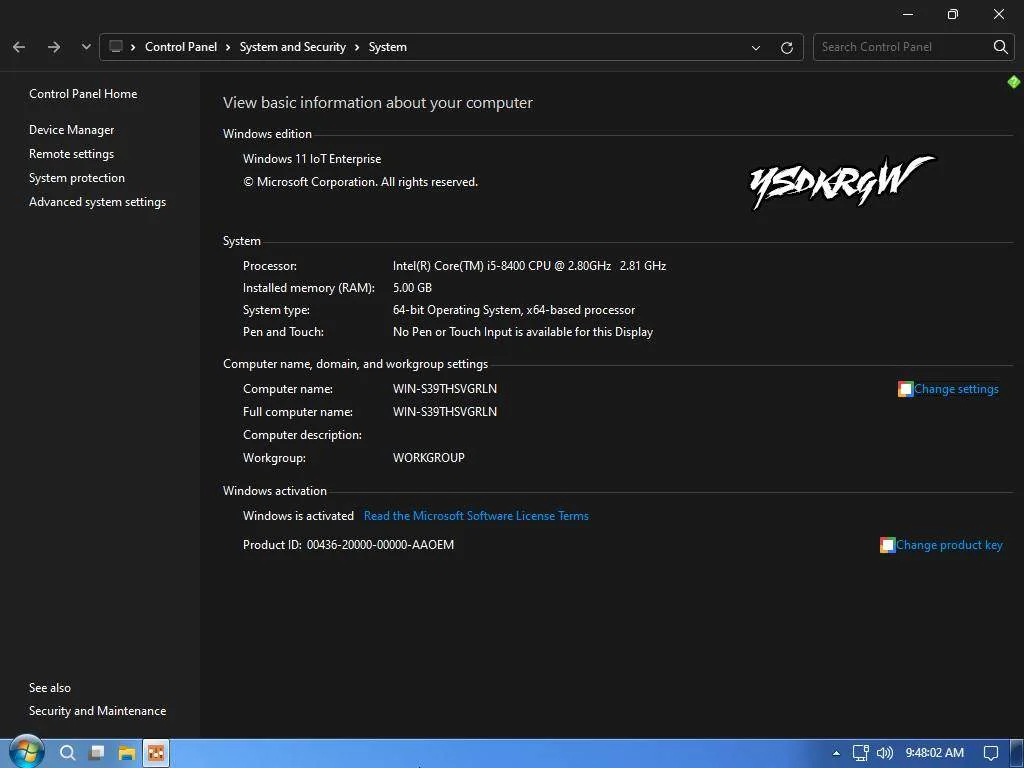1024x768 pixels.
Task: Open volume speaker tray icon
Action: point(884,753)
